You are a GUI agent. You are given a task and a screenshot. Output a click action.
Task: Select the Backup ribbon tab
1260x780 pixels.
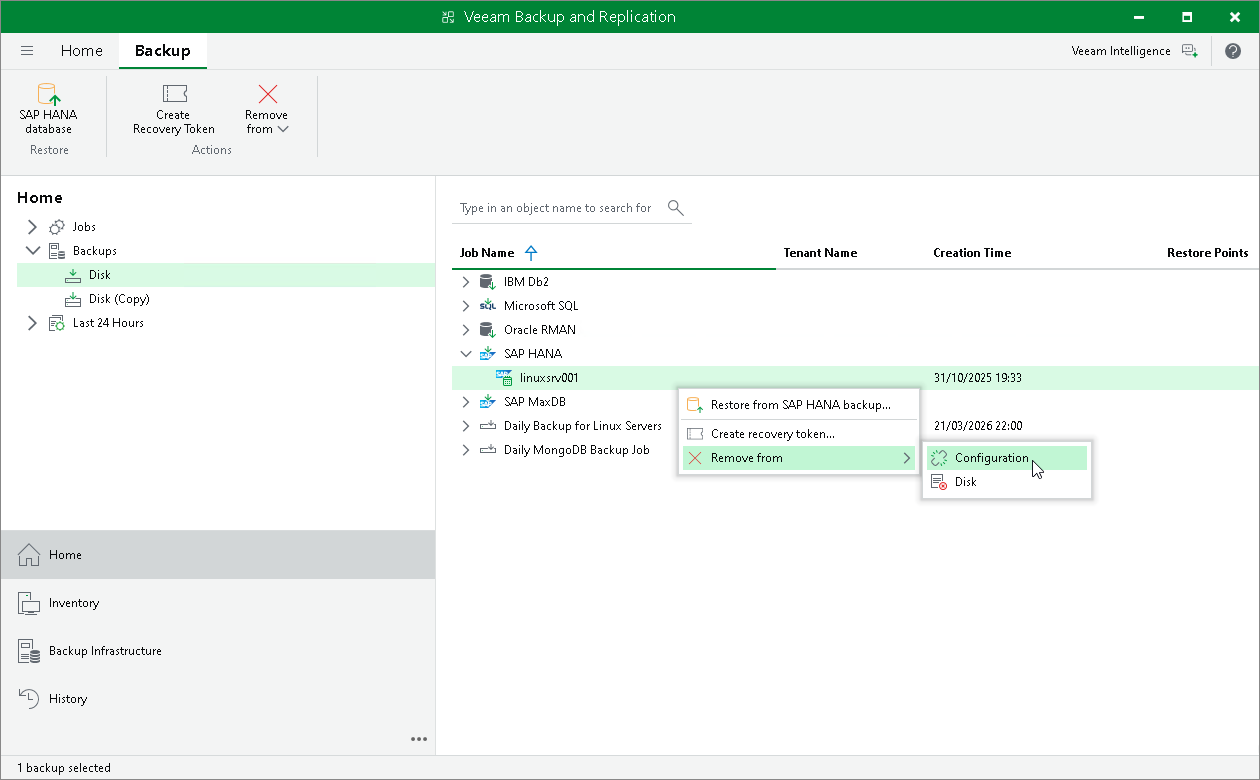(x=163, y=51)
